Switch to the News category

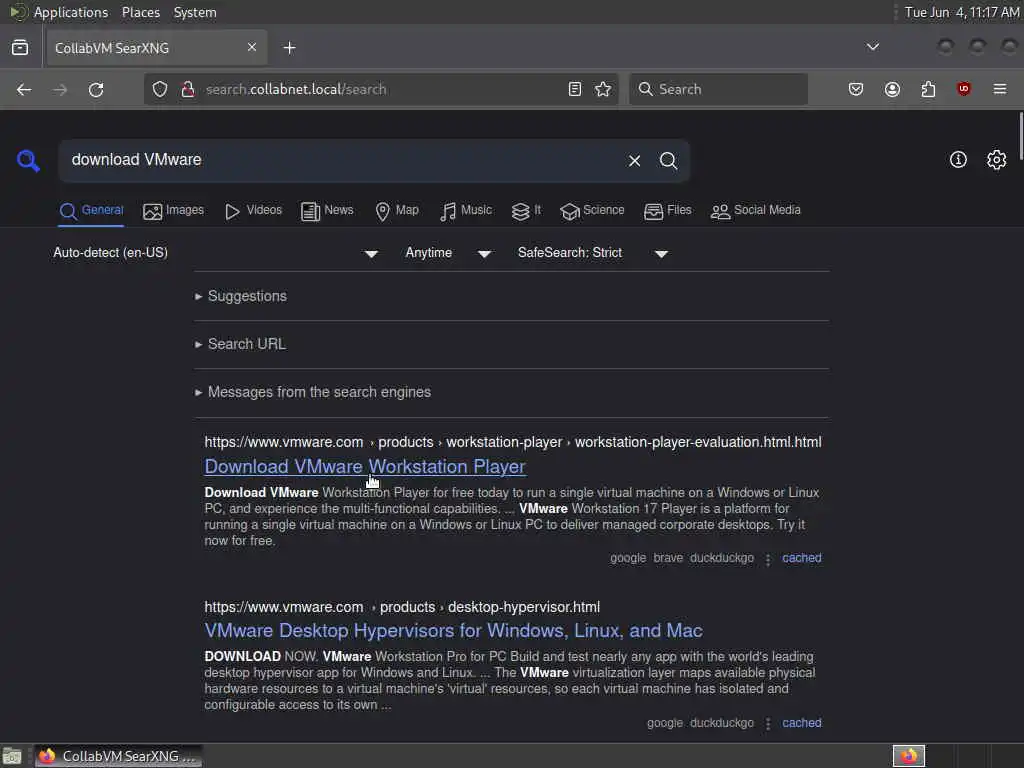click(327, 211)
